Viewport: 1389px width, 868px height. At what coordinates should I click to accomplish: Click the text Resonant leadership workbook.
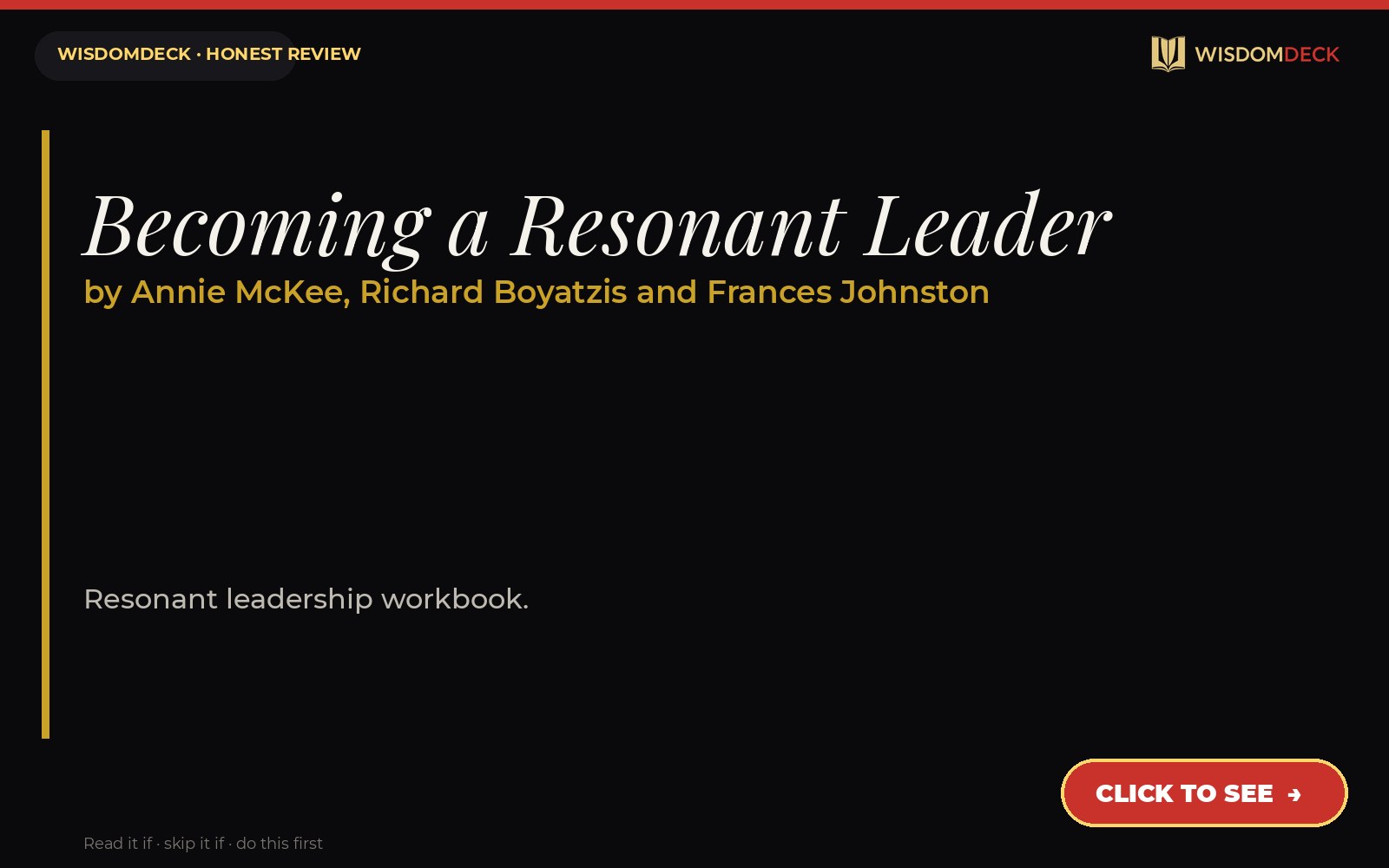(x=306, y=599)
